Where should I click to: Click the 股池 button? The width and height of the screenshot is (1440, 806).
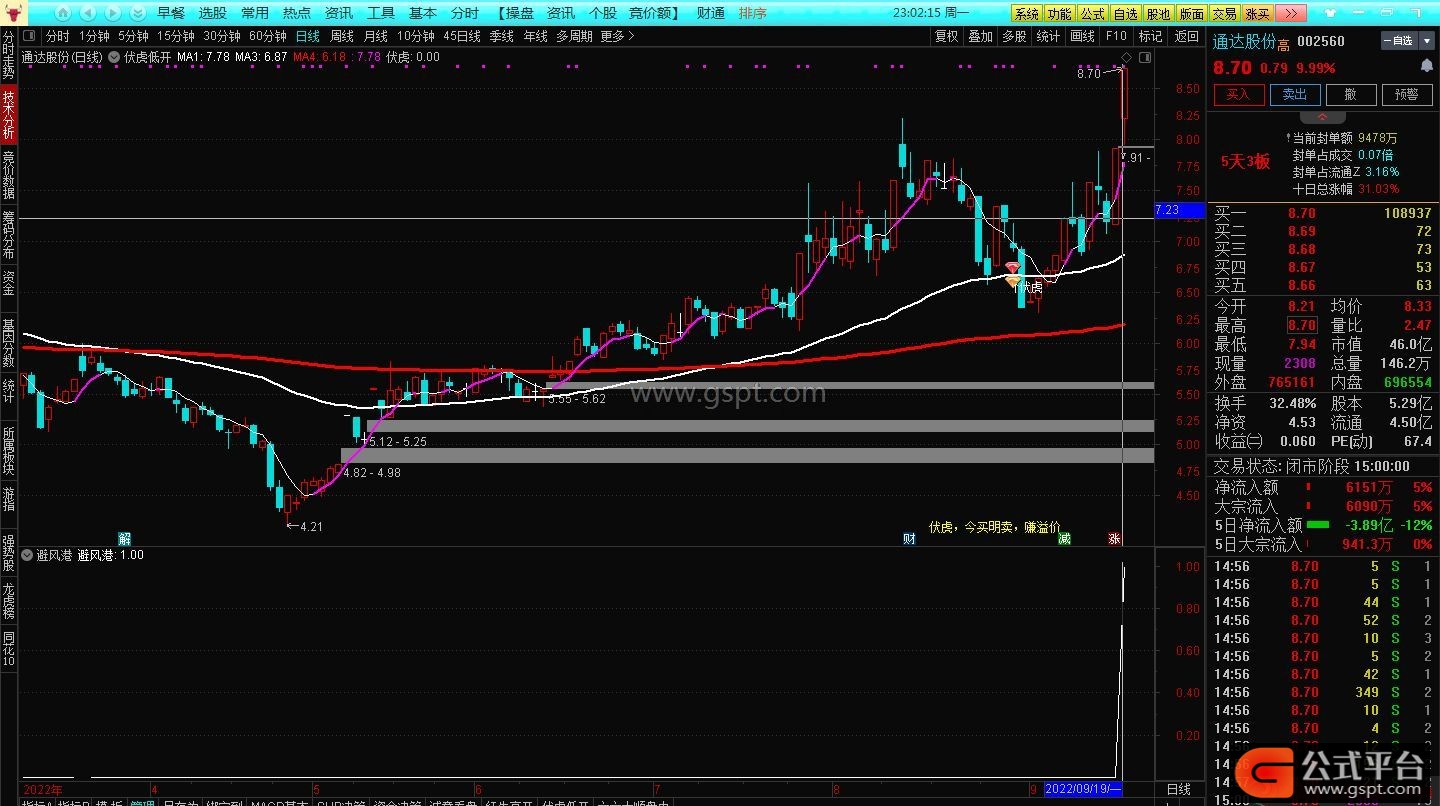1158,14
